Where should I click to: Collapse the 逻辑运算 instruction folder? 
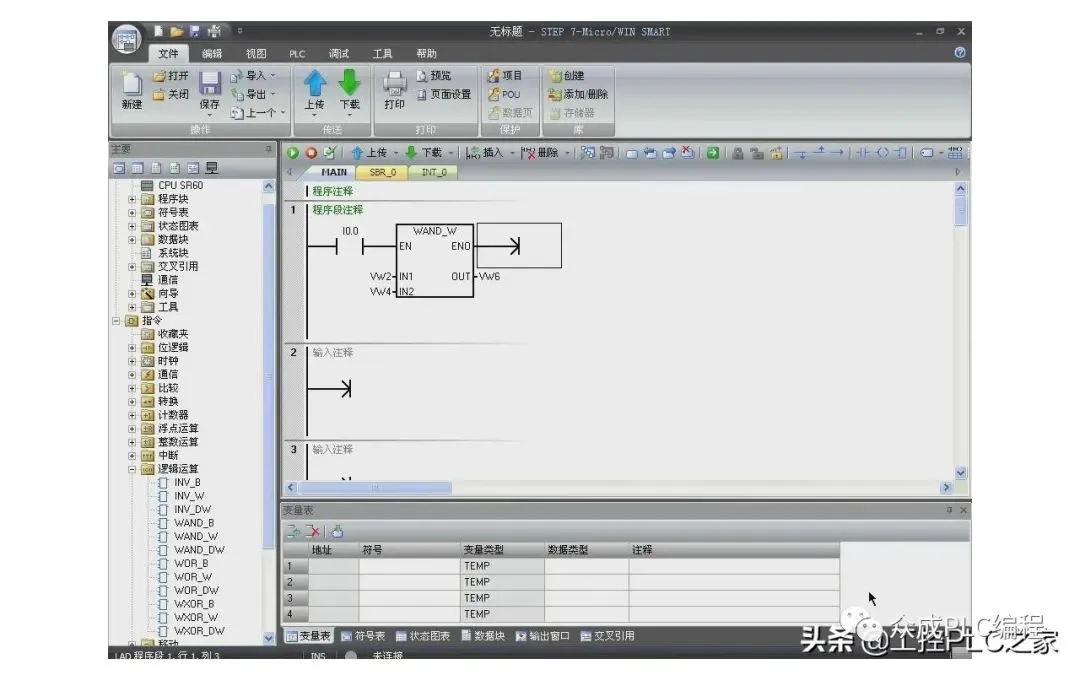pos(132,469)
